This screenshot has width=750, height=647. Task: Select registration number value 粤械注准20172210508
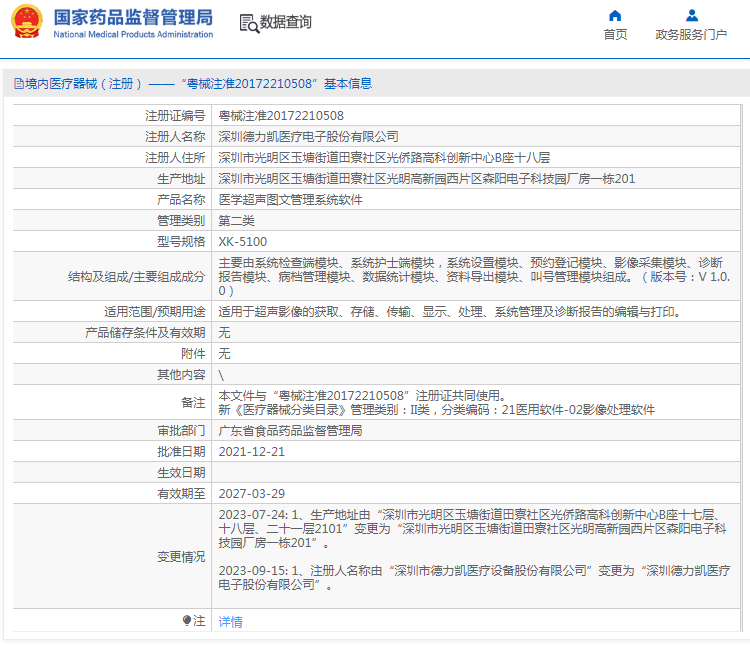(281, 116)
